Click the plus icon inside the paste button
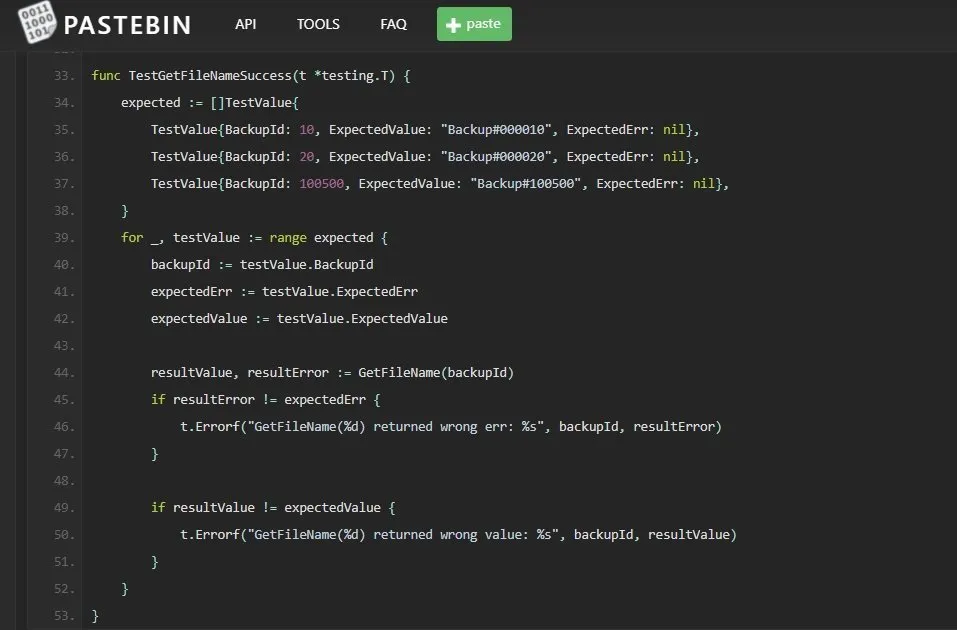Viewport: 957px width, 630px height. tap(454, 25)
